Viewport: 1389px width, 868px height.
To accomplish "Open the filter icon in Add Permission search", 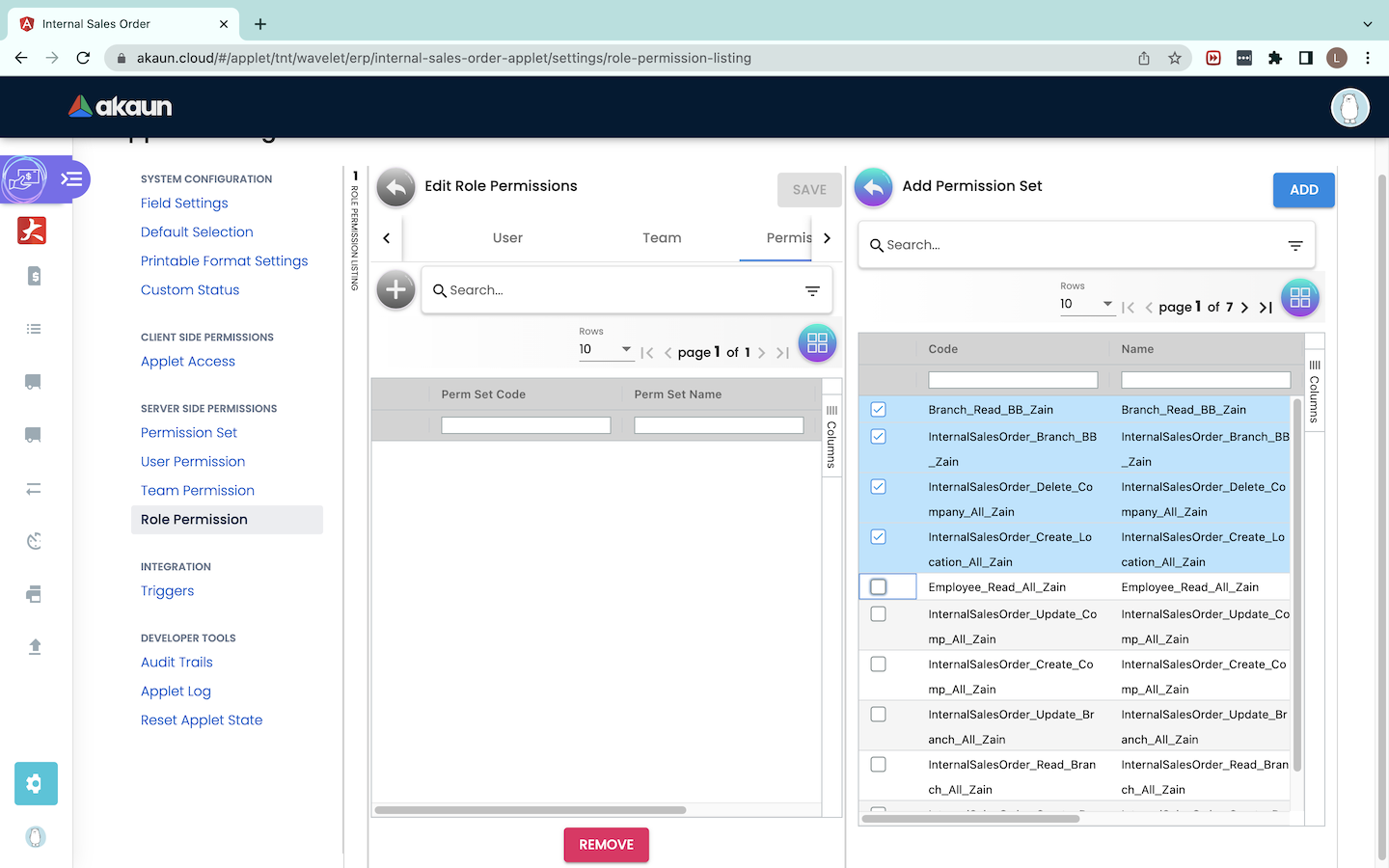I will click(1295, 246).
